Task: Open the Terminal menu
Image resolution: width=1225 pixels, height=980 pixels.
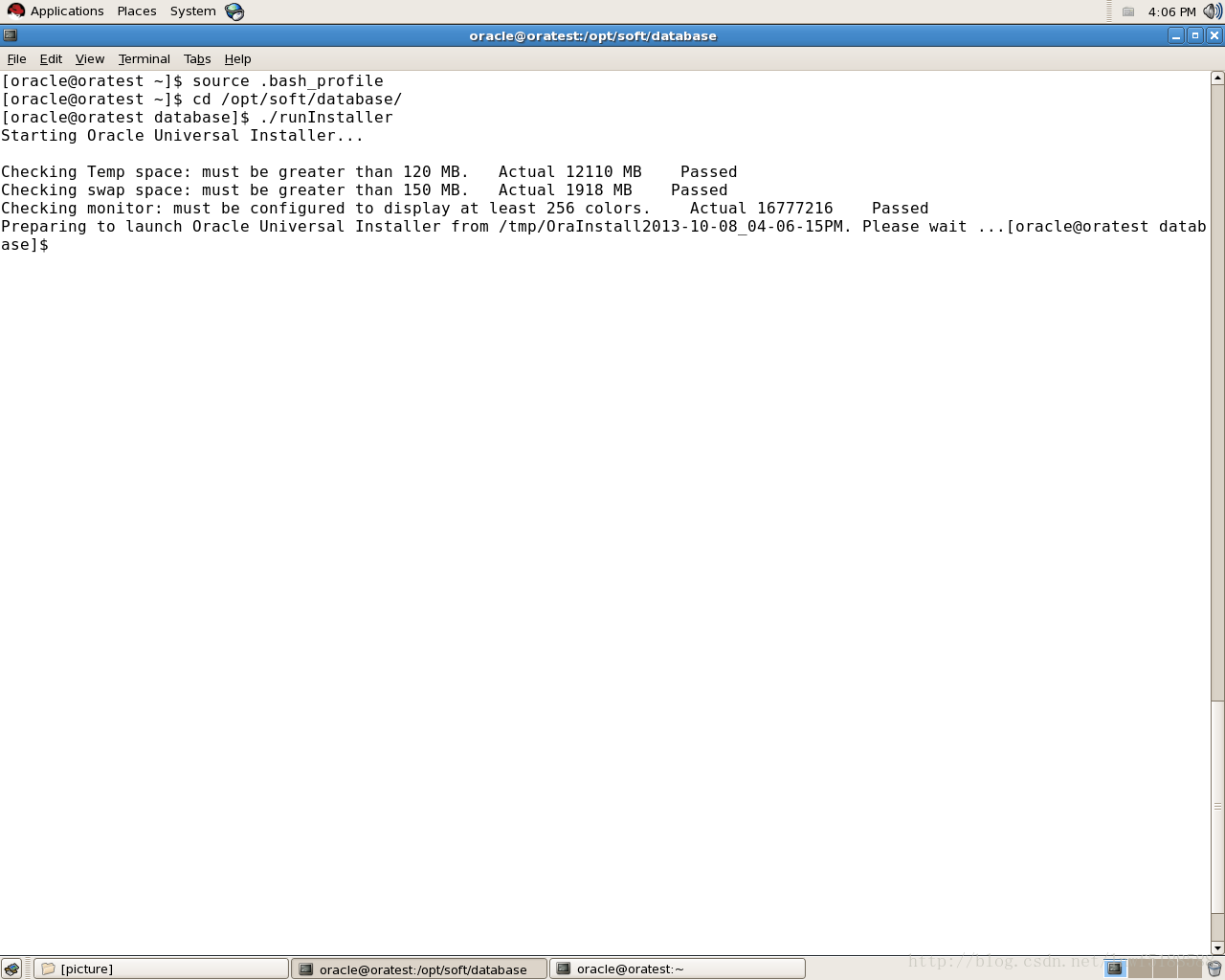Action: point(145,58)
